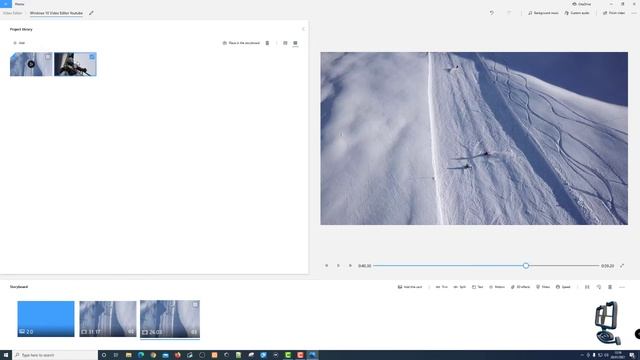Switch library to medium grid view

coord(285,43)
